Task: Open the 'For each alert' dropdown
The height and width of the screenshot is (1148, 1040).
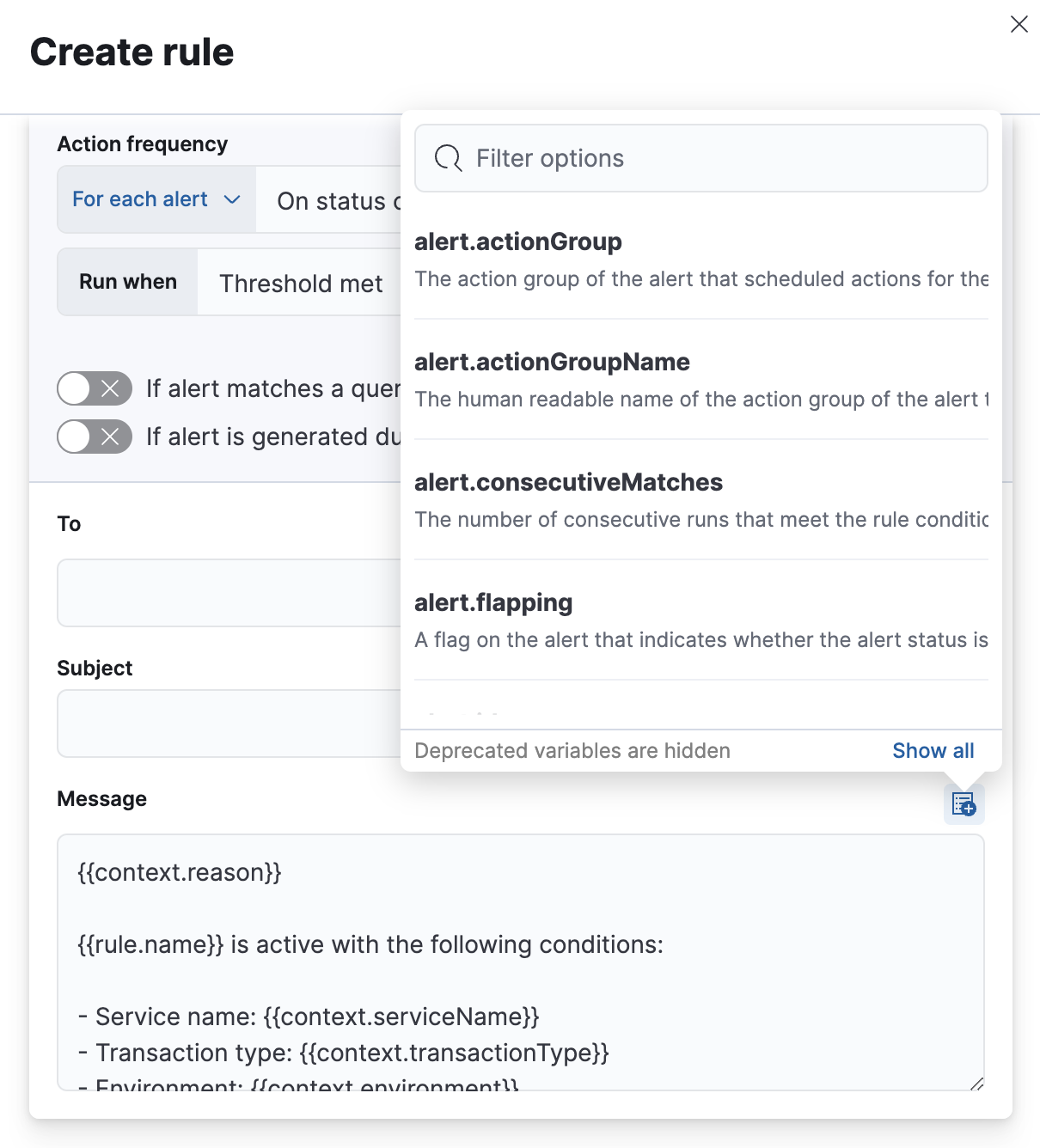Action: pos(156,199)
